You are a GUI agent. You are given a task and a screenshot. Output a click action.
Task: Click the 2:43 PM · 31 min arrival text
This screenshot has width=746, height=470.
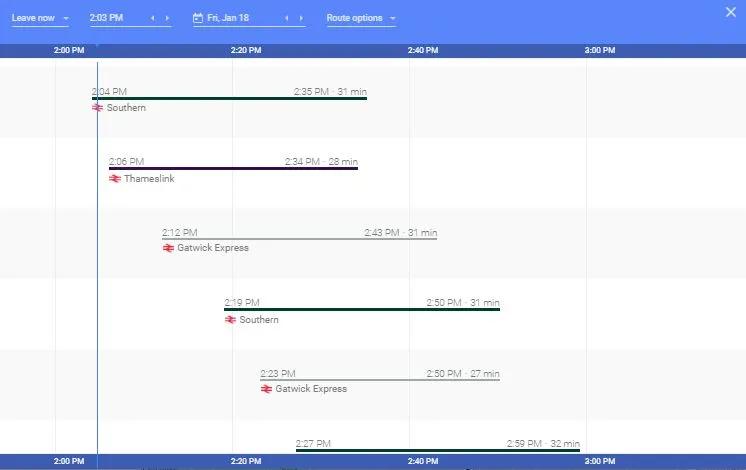[x=401, y=233]
